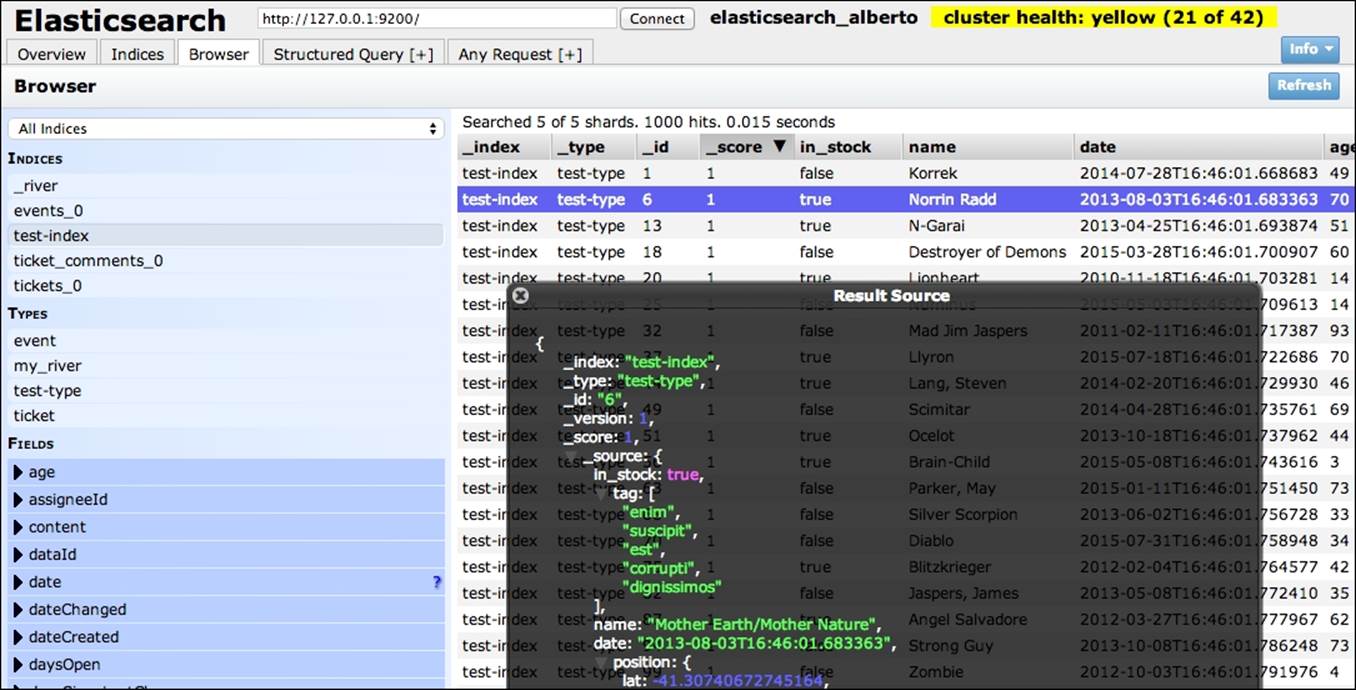This screenshot has height=690, width=1356.
Task: Click the yellow cluster health indicator
Action: click(x=1103, y=18)
